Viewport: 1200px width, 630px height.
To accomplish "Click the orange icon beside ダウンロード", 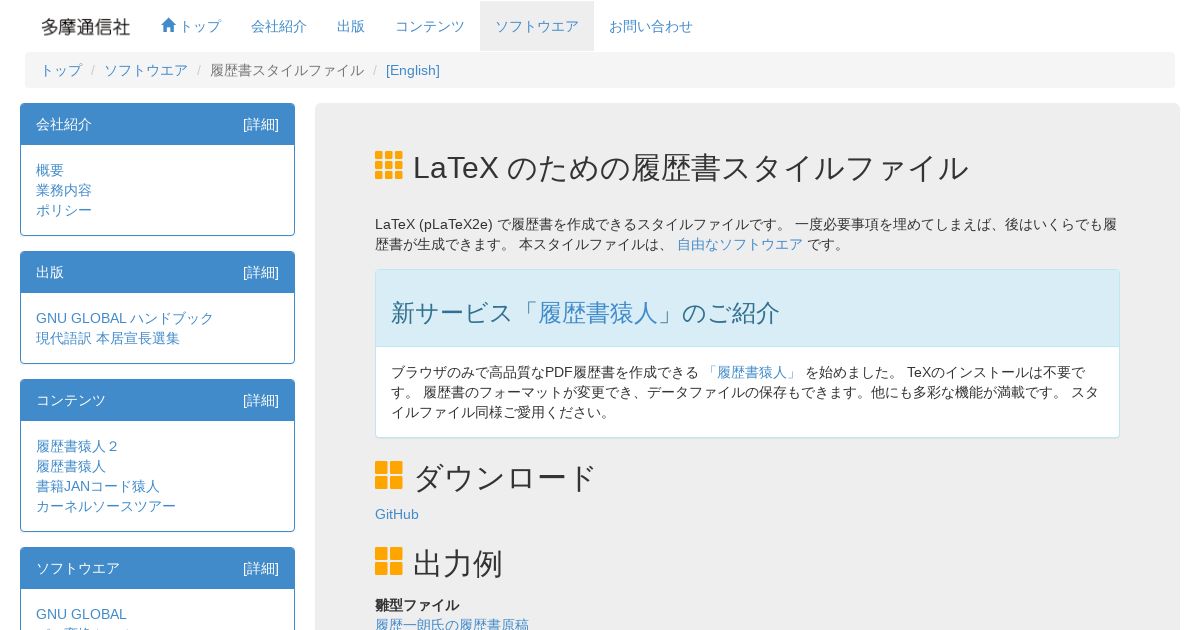I will click(x=389, y=475).
